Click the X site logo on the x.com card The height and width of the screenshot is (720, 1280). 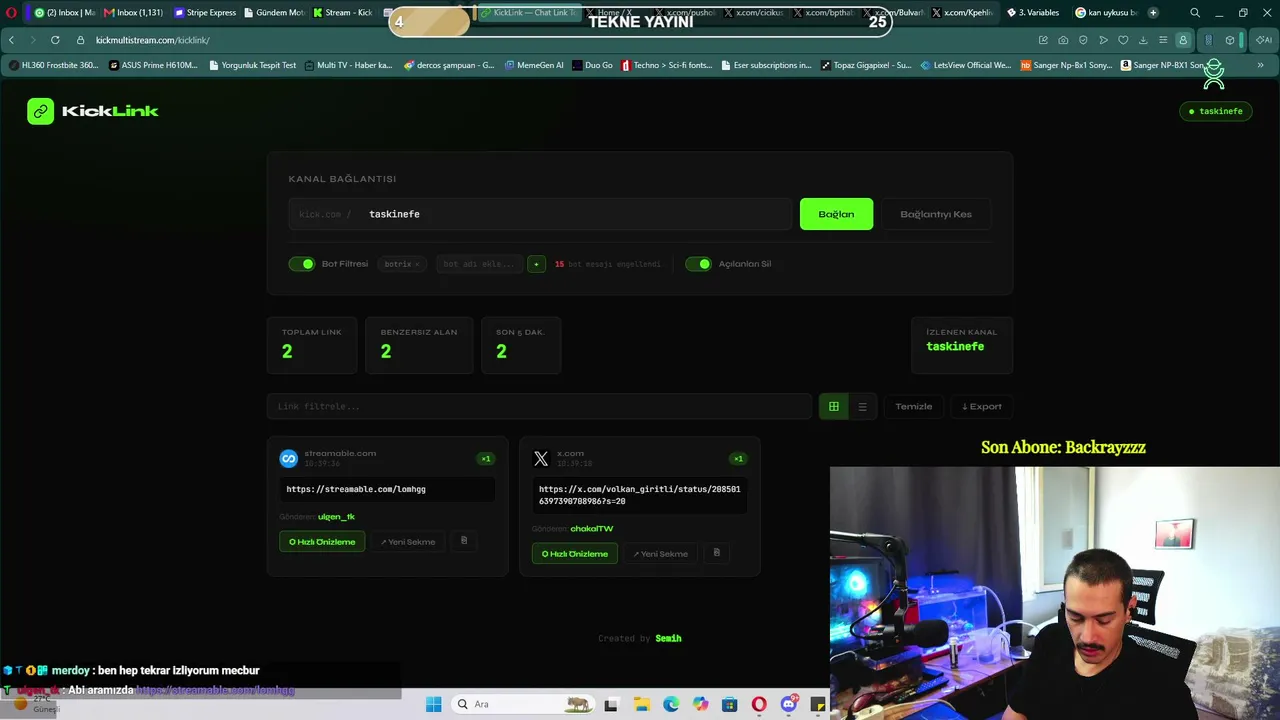(x=541, y=459)
